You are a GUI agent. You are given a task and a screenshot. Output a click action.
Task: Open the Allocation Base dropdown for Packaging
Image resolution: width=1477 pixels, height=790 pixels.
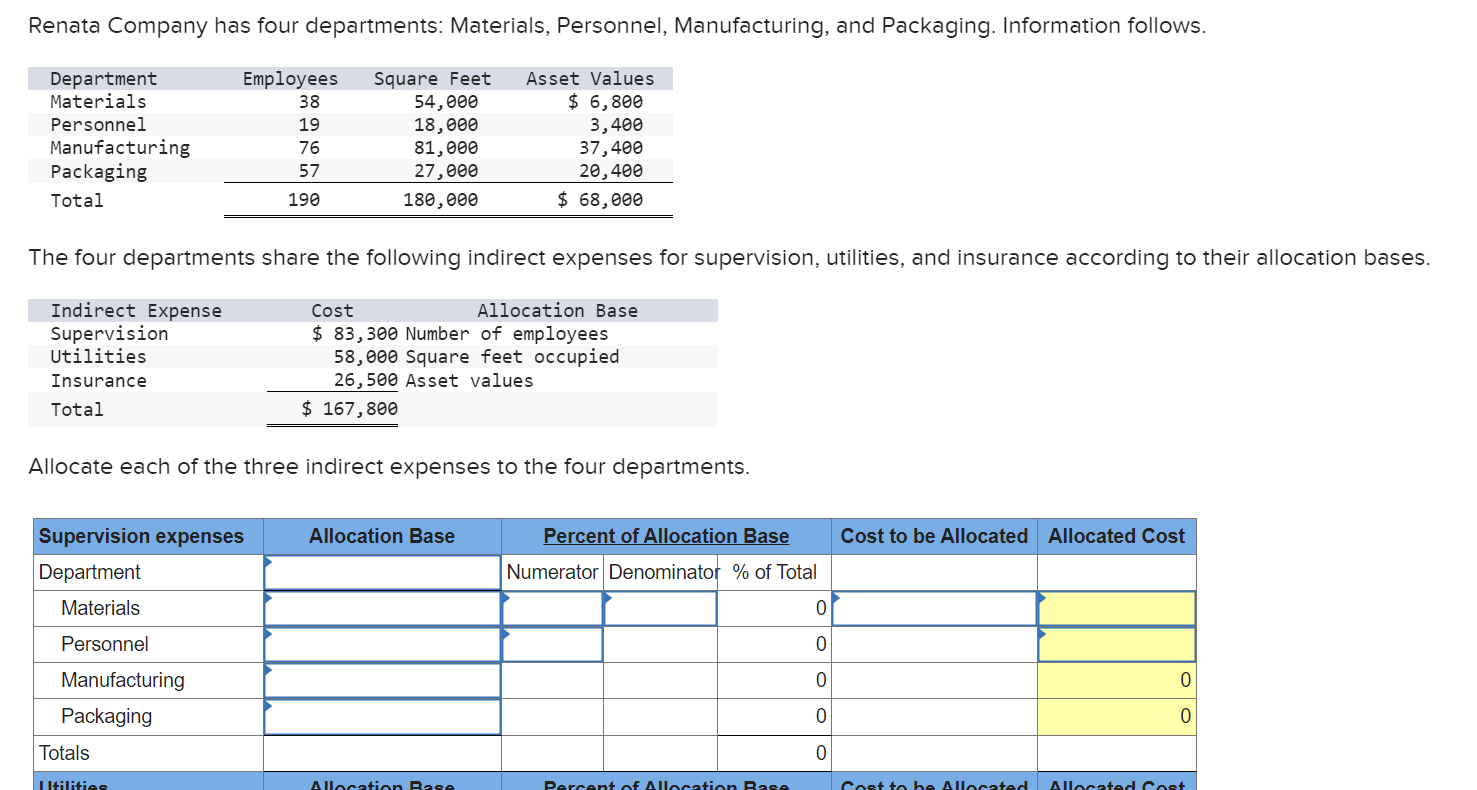(382, 716)
